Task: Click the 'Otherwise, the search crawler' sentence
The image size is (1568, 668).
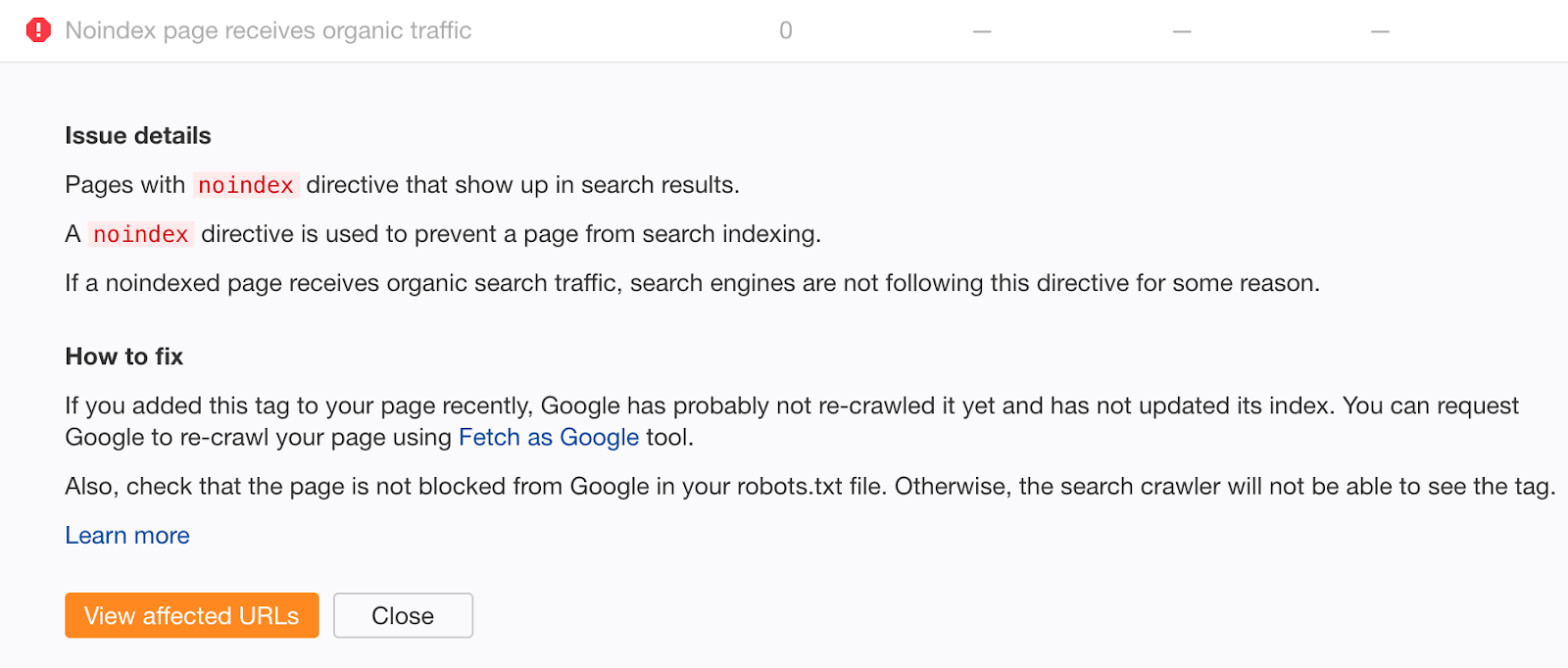Action: (x=1224, y=486)
